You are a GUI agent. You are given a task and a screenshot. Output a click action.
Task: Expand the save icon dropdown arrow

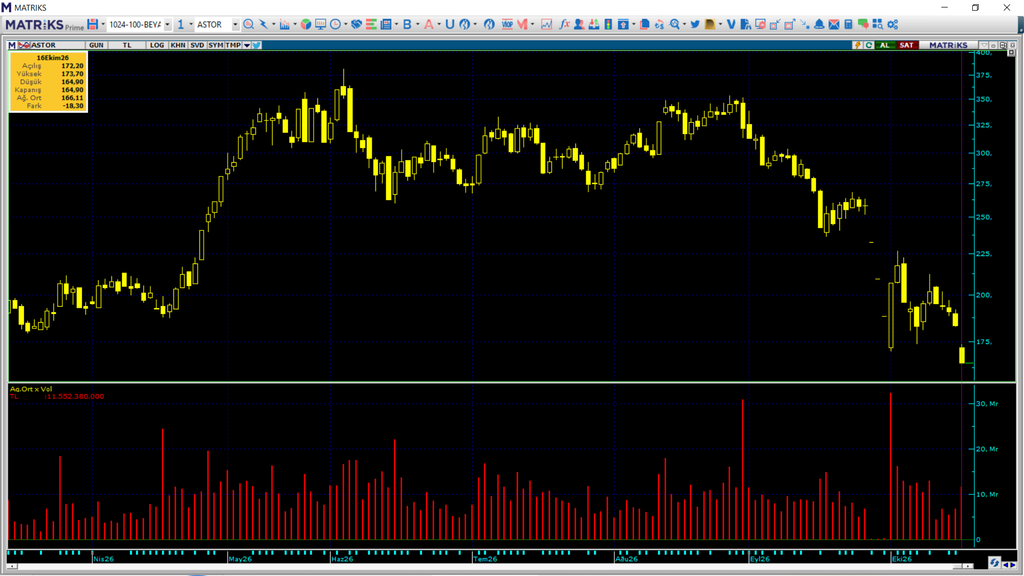103,24
